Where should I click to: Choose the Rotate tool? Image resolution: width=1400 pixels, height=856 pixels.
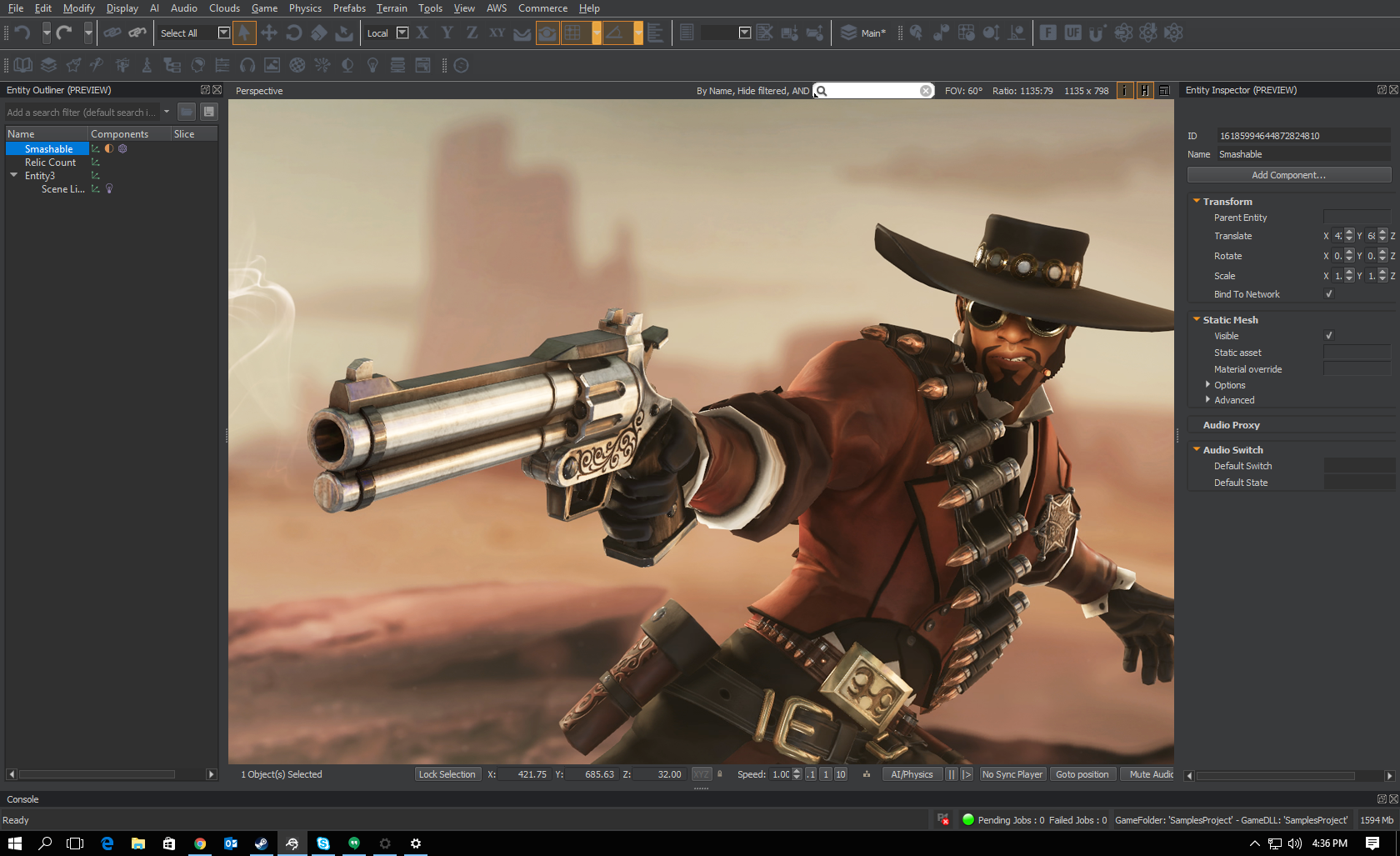293,33
